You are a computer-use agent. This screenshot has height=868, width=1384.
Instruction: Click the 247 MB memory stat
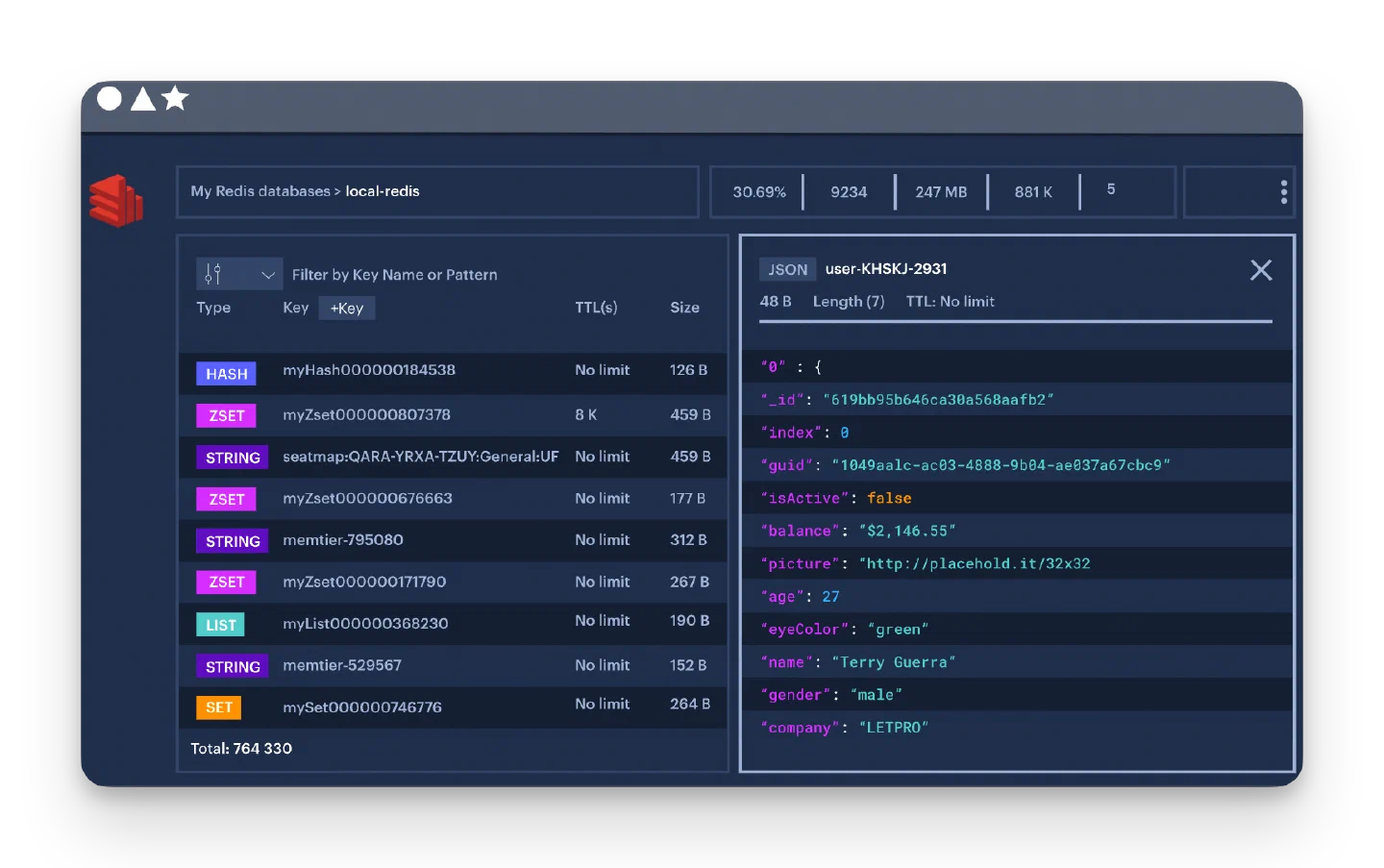tap(941, 192)
